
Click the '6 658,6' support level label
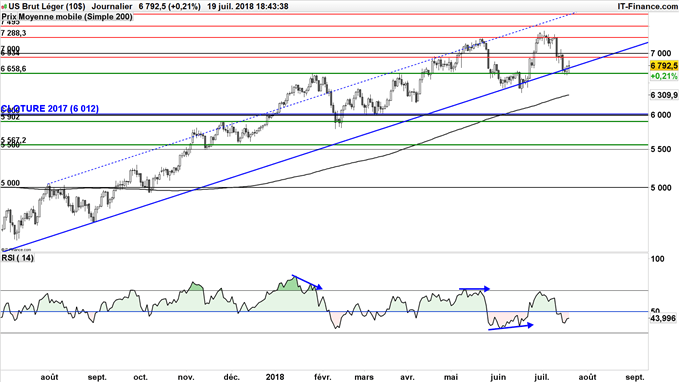(x=13, y=69)
